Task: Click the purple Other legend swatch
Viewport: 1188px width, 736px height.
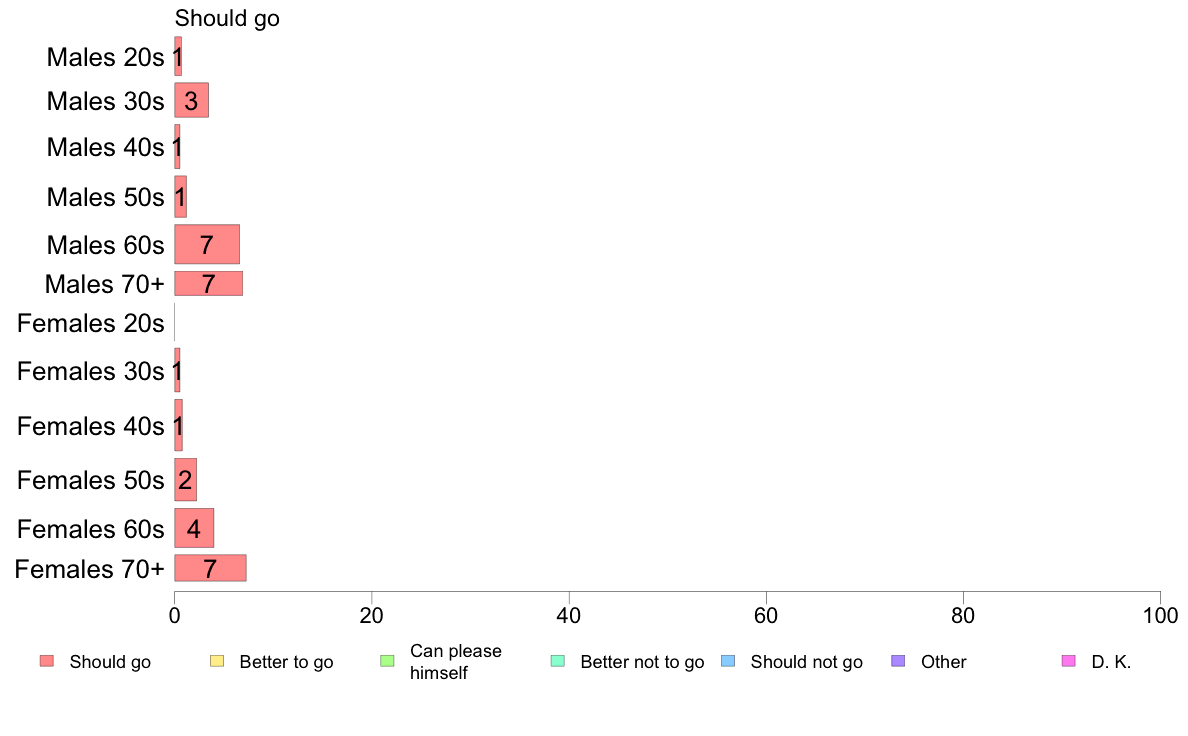Action: (899, 661)
